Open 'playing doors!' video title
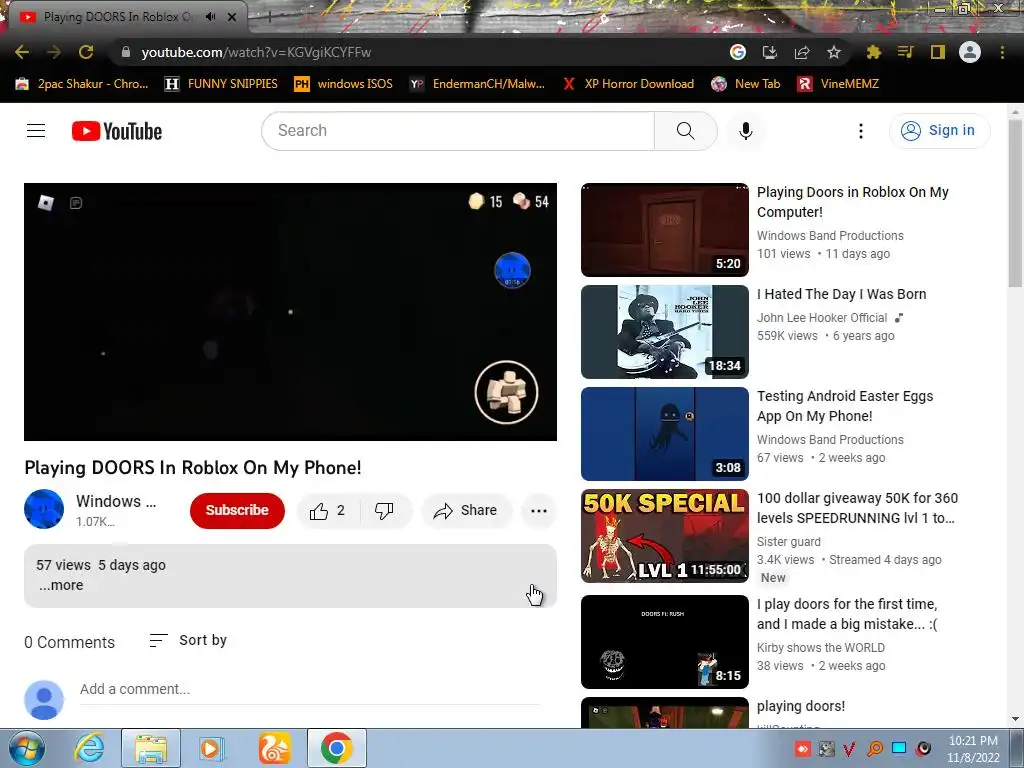The image size is (1024, 768). (x=801, y=706)
